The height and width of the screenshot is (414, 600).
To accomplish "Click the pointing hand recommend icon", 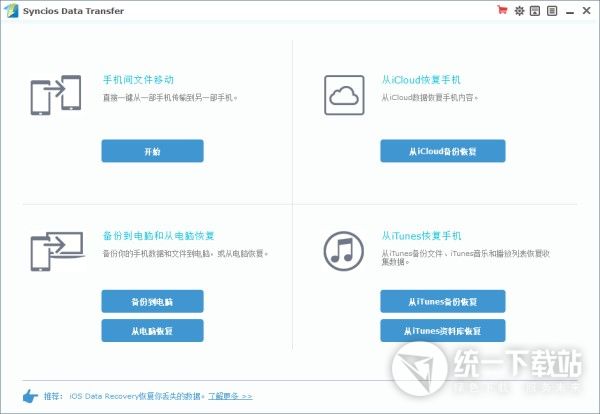I will pyautogui.click(x=30, y=396).
